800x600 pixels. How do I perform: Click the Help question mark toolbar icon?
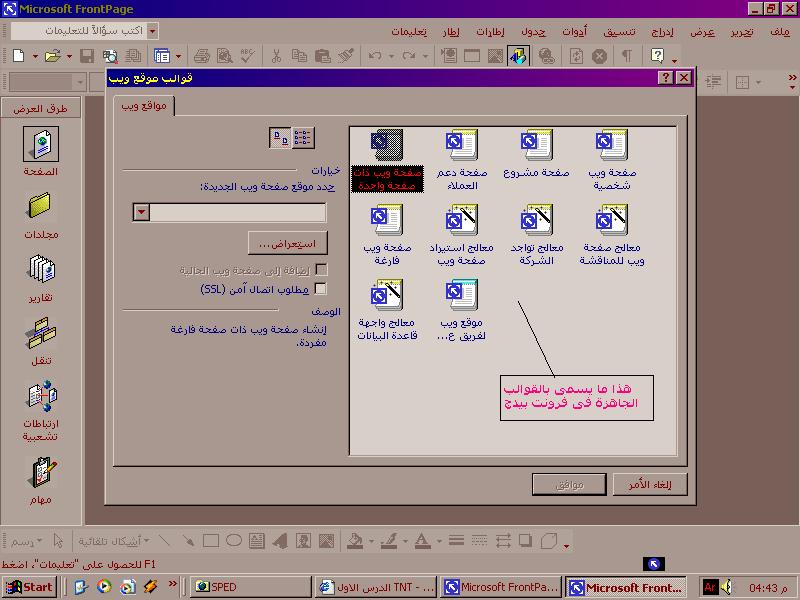point(658,56)
